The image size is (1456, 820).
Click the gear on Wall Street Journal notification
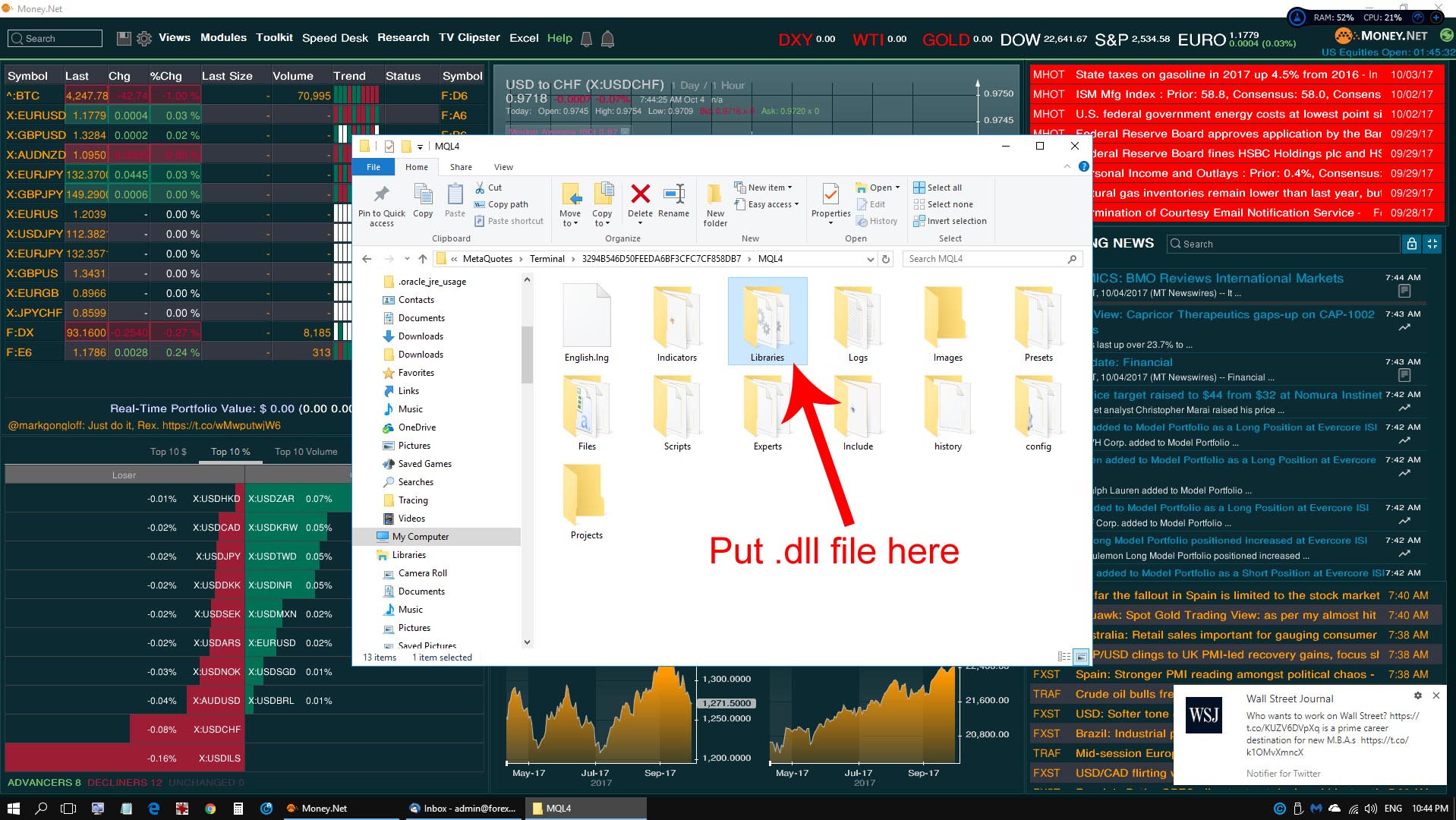(1417, 695)
